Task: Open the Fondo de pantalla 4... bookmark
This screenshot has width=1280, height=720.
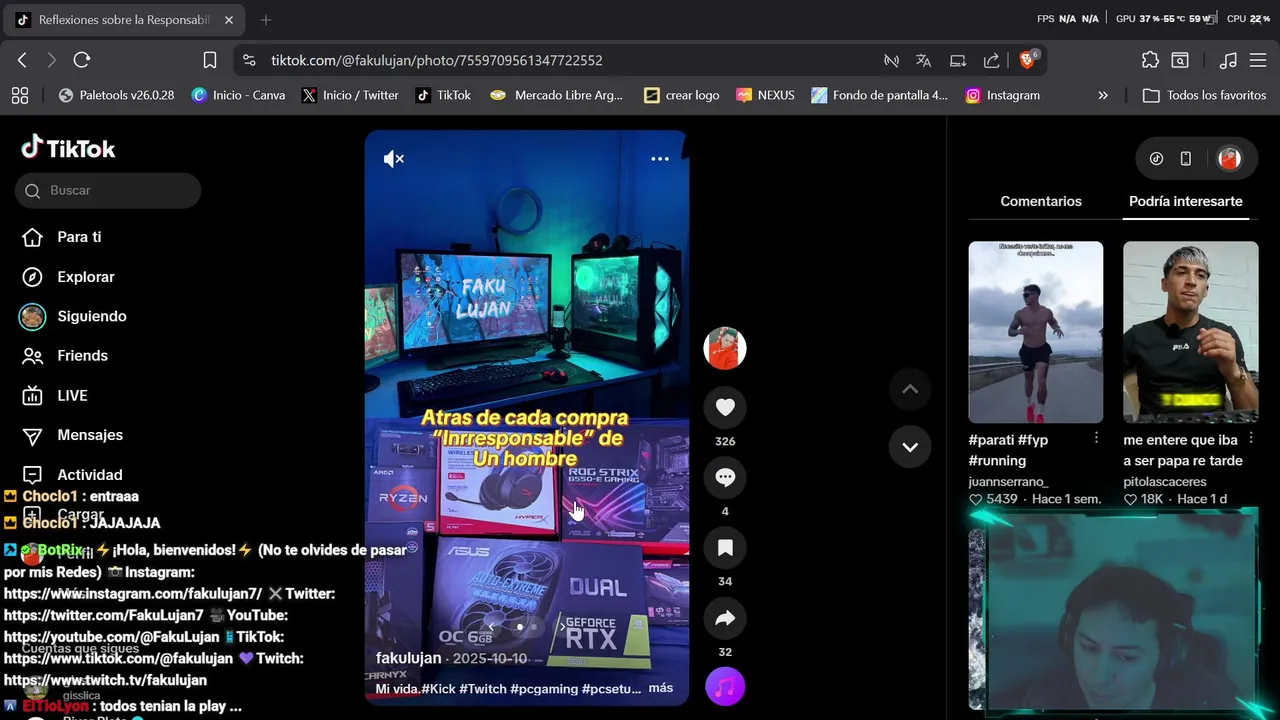Action: (880, 95)
